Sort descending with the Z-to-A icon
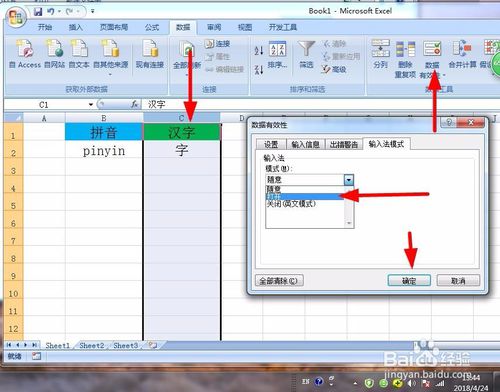500x392 pixels. [259, 69]
